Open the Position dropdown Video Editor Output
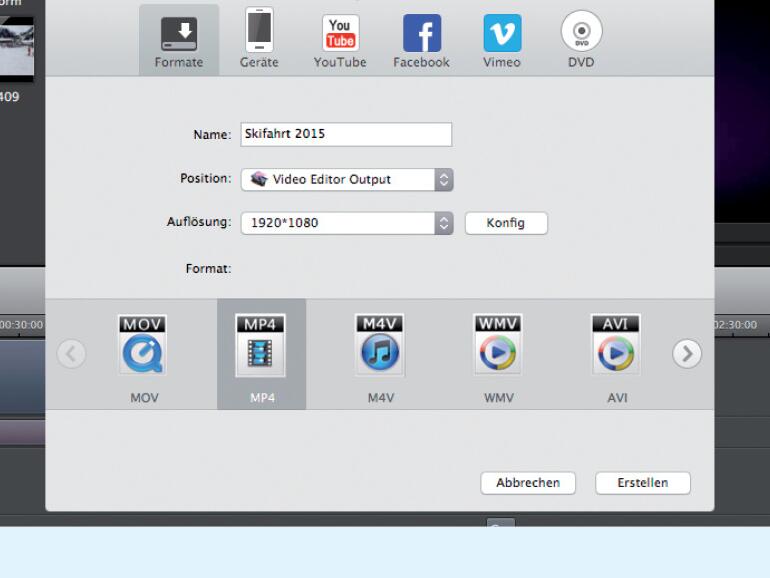Image resolution: width=770 pixels, height=578 pixels. tap(347, 179)
